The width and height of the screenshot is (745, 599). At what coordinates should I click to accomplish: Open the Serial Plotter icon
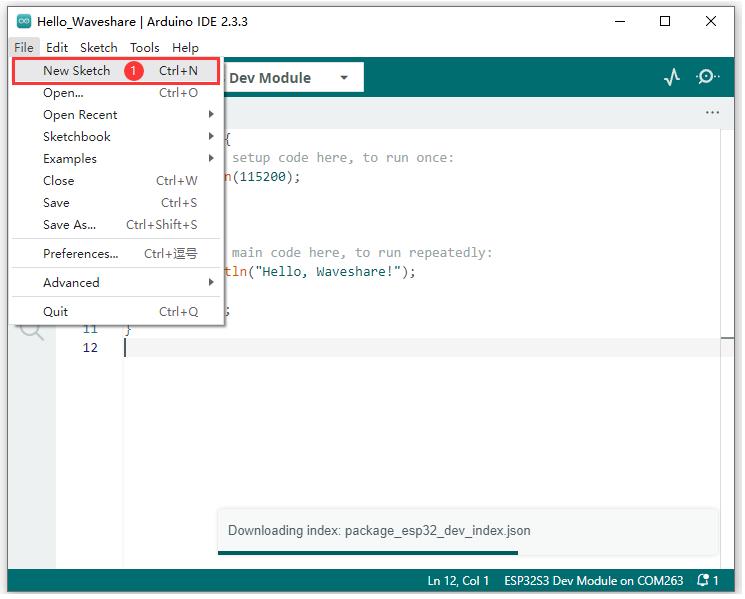pos(672,77)
